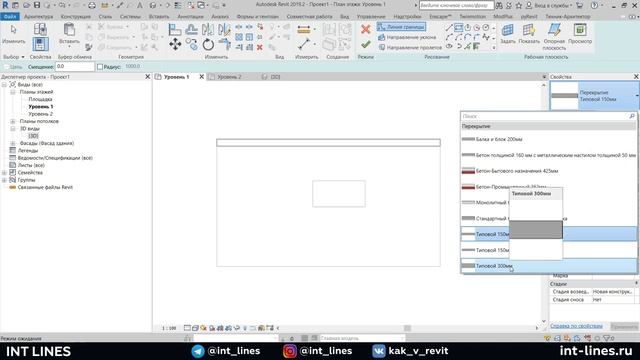Click the Print icon in quick access toolbar
Screen dimensions: 640x360
pyautogui.click(x=92, y=5)
